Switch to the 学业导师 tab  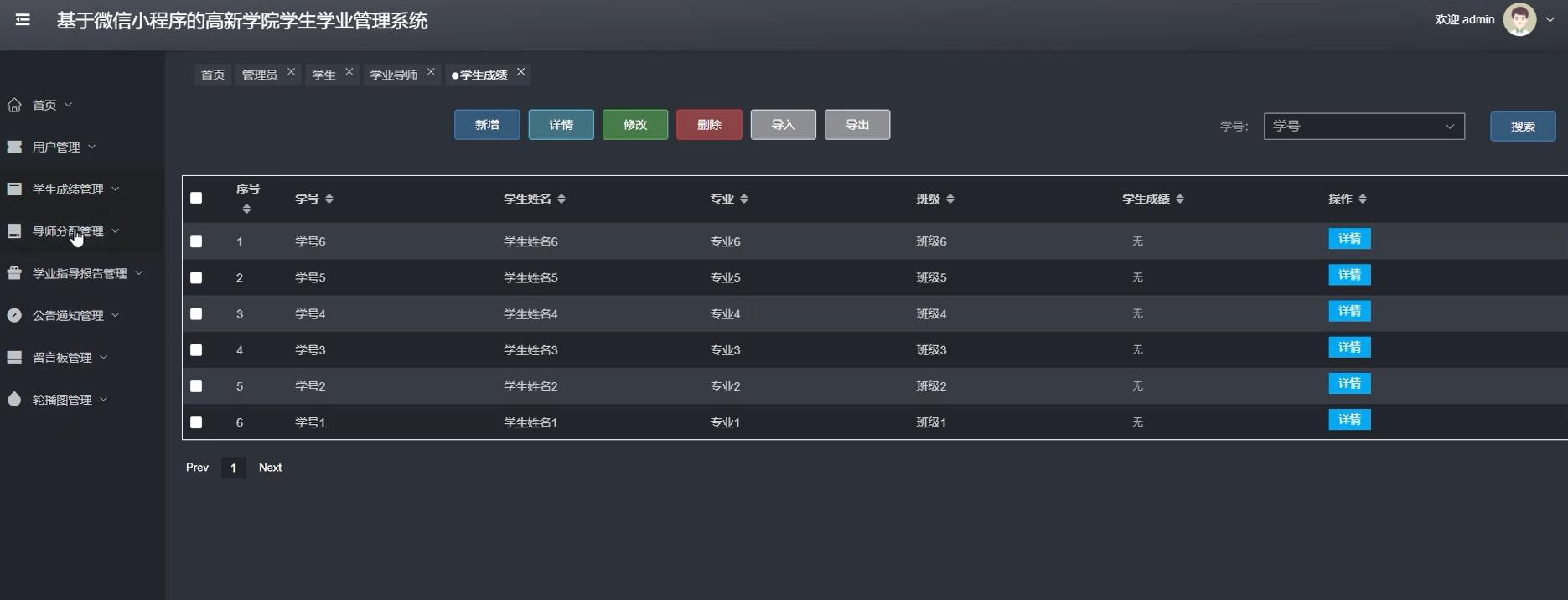pyautogui.click(x=394, y=75)
